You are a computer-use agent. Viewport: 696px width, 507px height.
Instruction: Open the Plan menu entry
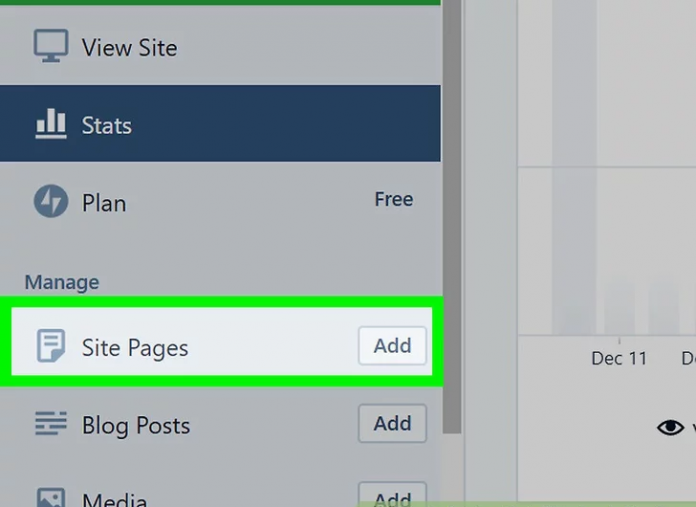[104, 203]
